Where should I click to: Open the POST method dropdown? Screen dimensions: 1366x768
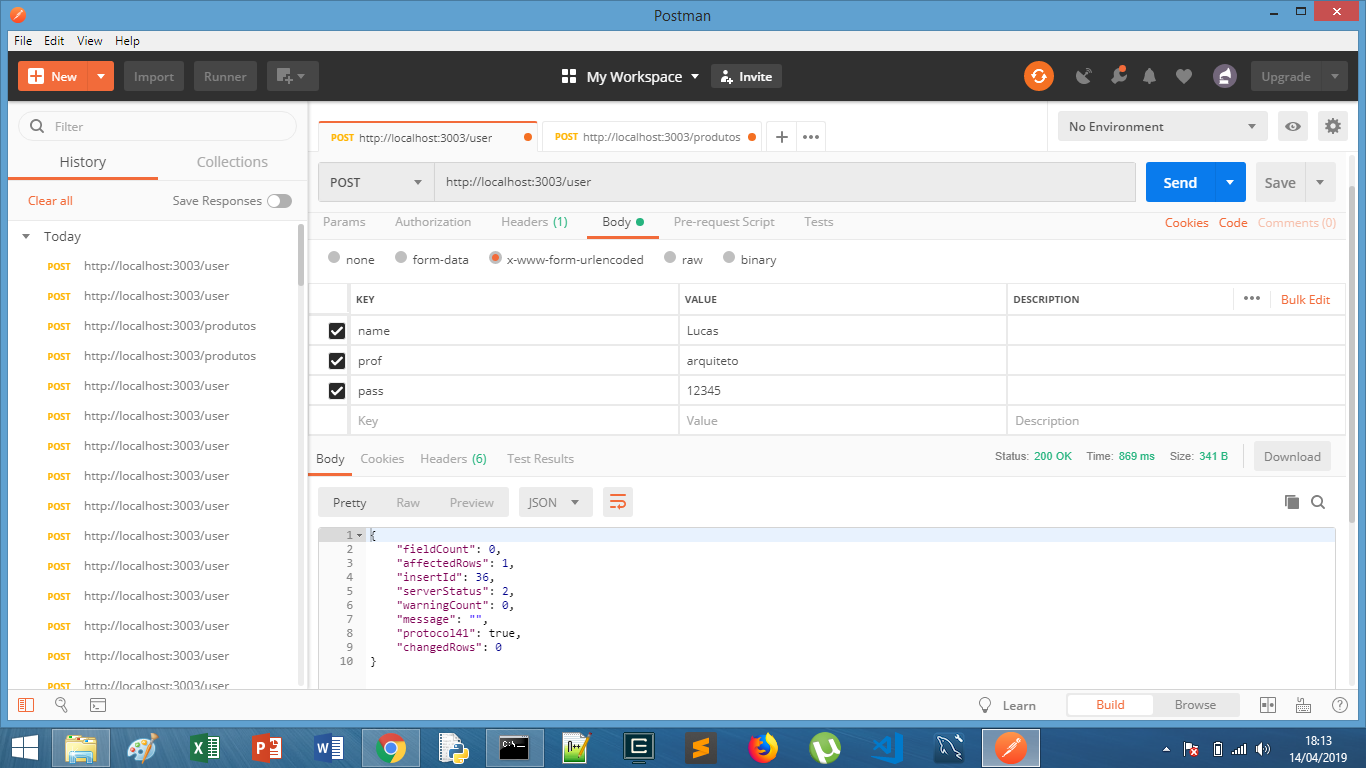pyautogui.click(x=376, y=182)
